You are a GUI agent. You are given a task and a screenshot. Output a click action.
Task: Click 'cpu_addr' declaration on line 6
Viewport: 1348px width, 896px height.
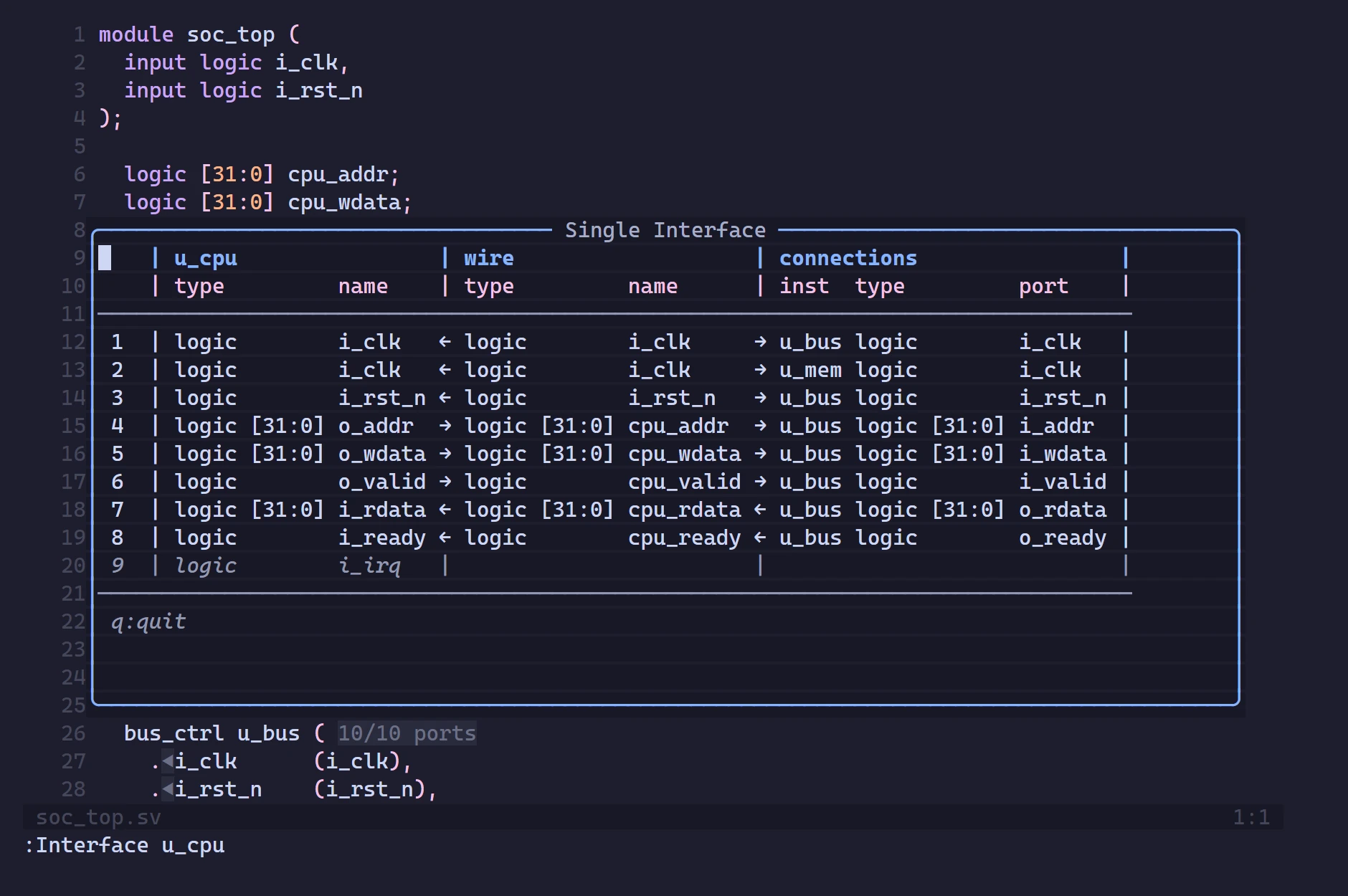point(338,174)
